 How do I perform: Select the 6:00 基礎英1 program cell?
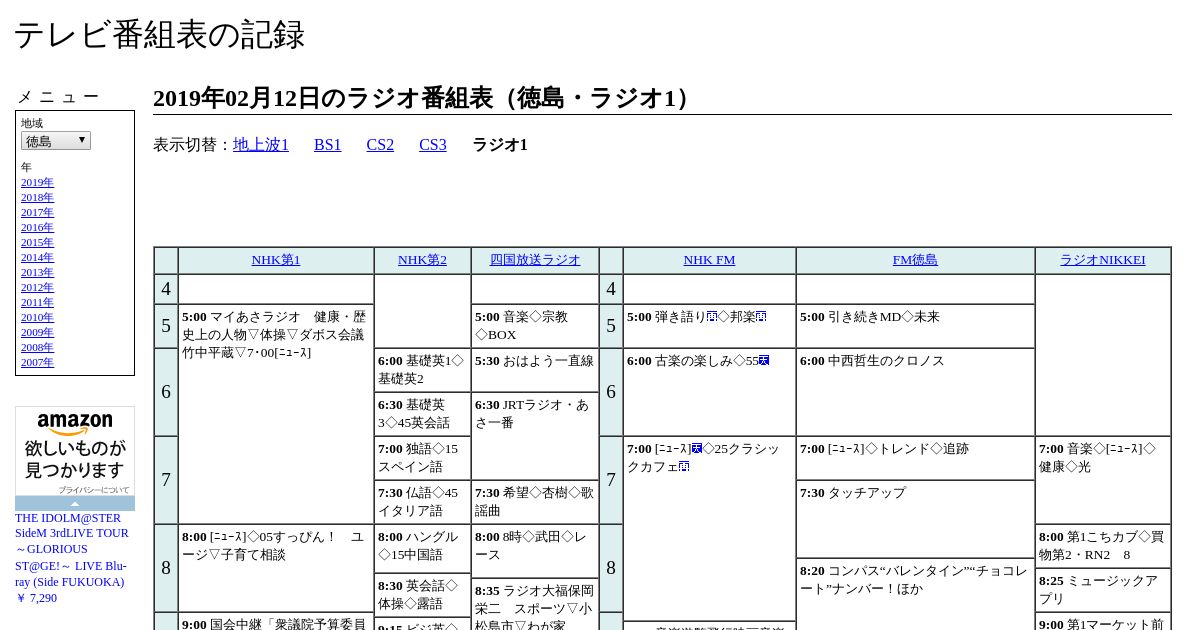(422, 370)
